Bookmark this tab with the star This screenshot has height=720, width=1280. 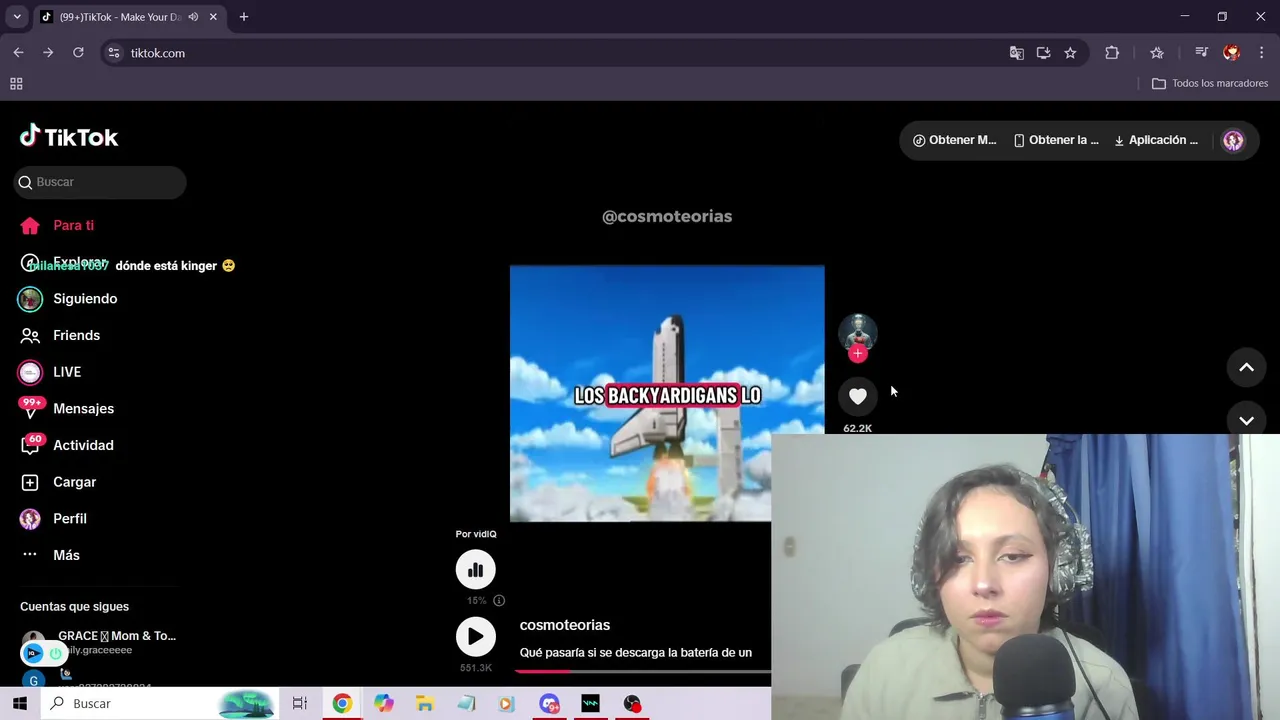(1070, 53)
